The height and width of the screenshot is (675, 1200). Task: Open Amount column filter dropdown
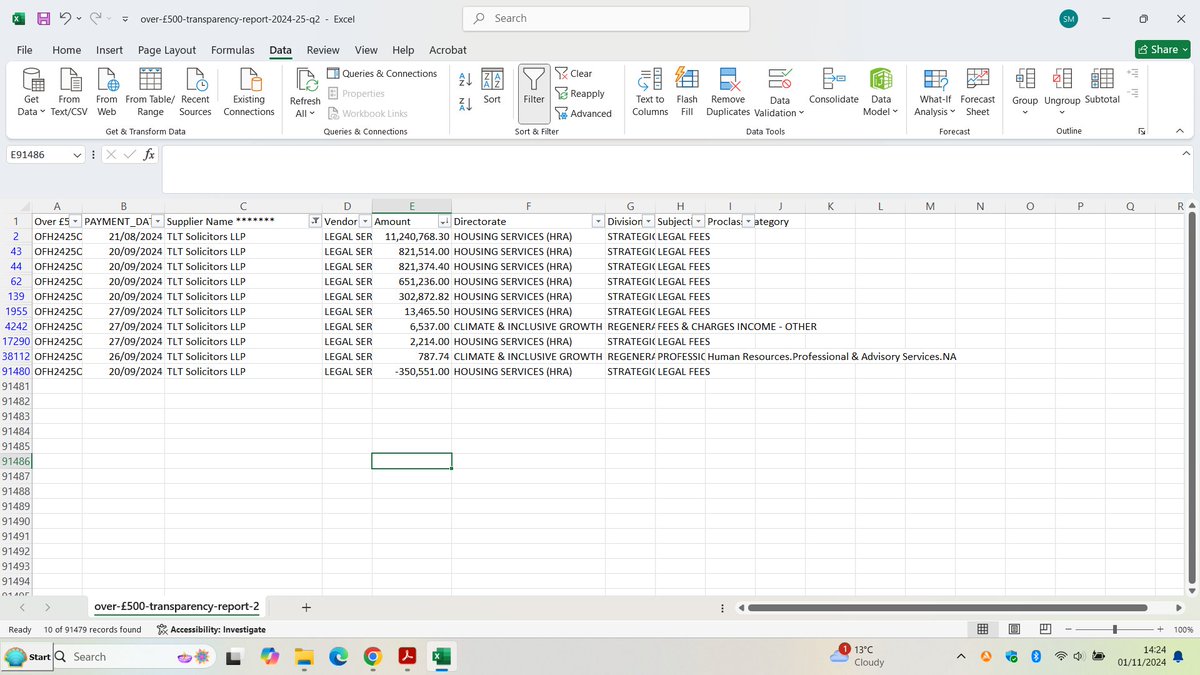pos(445,221)
